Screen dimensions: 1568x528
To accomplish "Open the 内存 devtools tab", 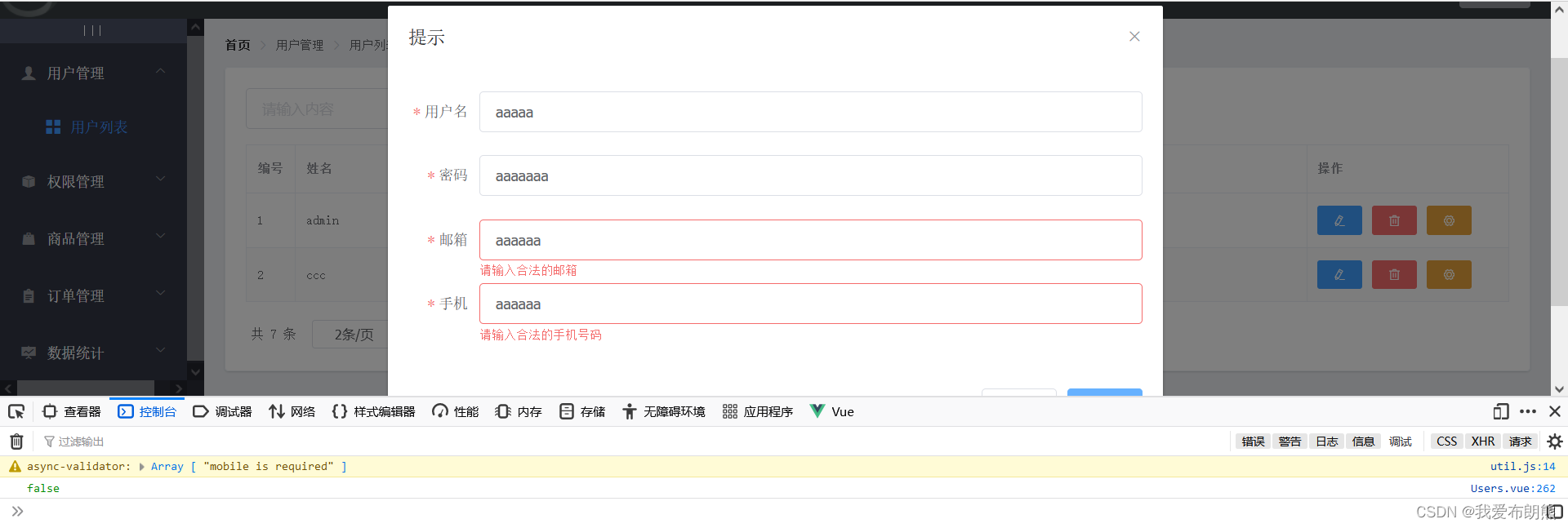I will click(x=519, y=411).
